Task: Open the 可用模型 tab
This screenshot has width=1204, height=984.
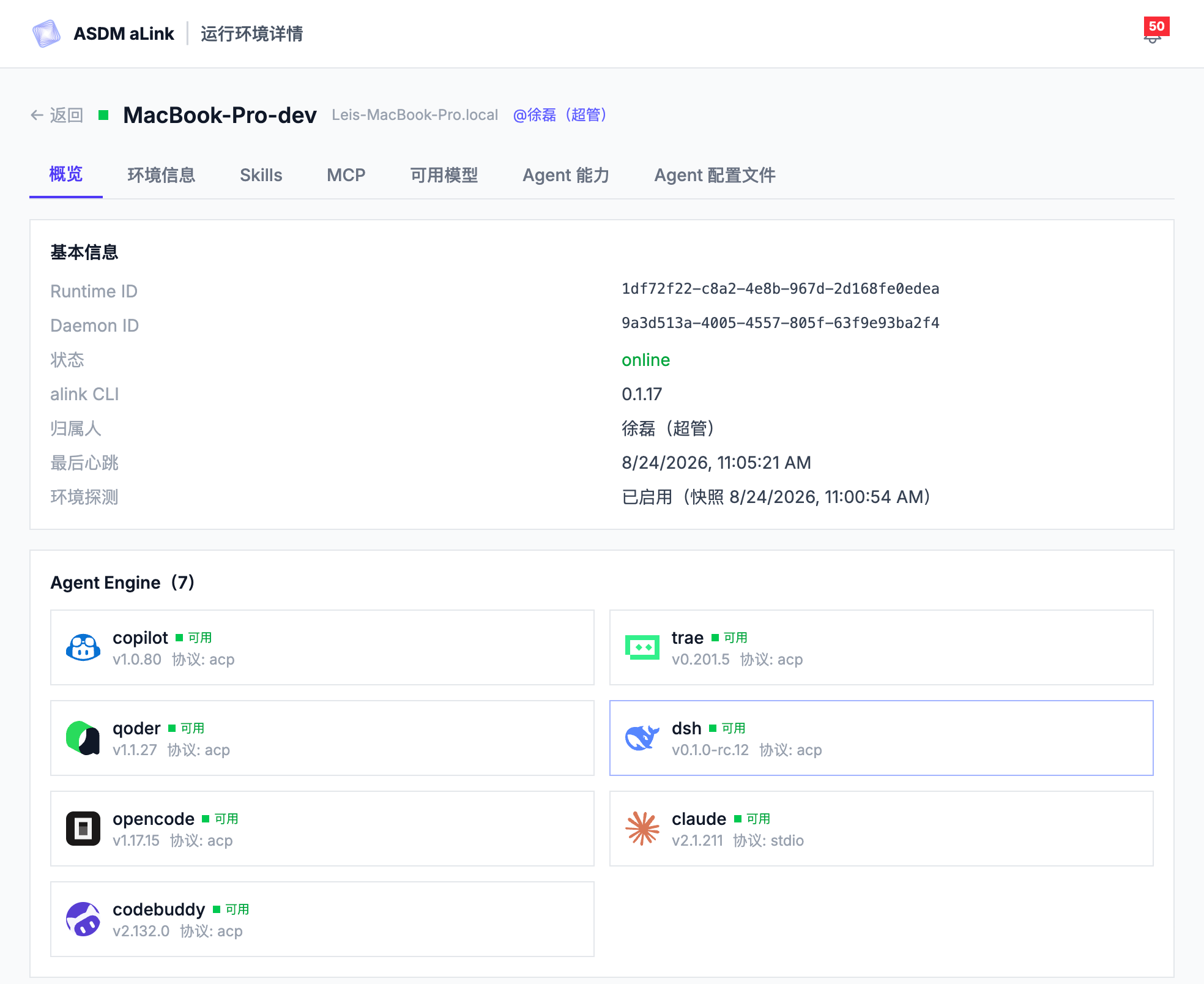Action: 444,175
